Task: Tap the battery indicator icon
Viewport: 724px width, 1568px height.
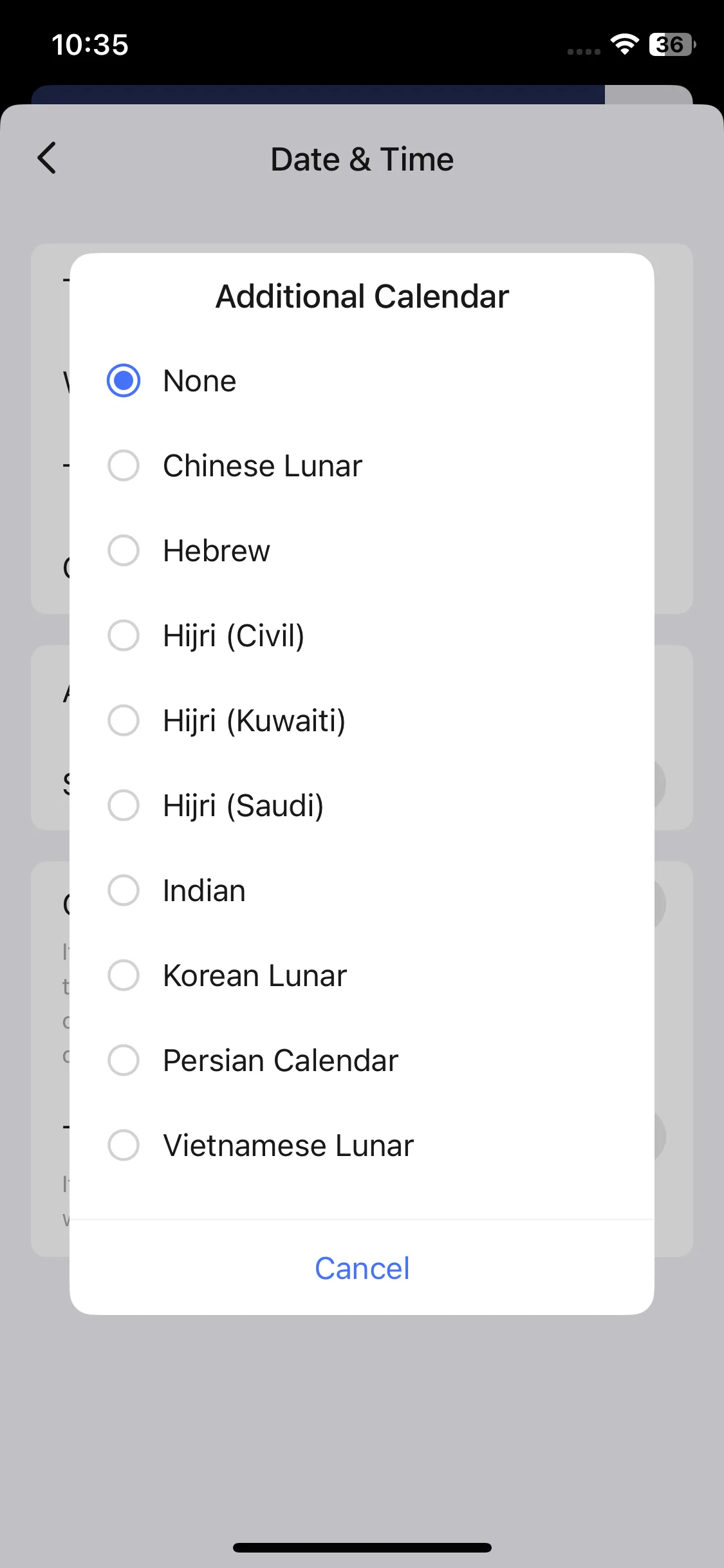Action: coord(673,44)
